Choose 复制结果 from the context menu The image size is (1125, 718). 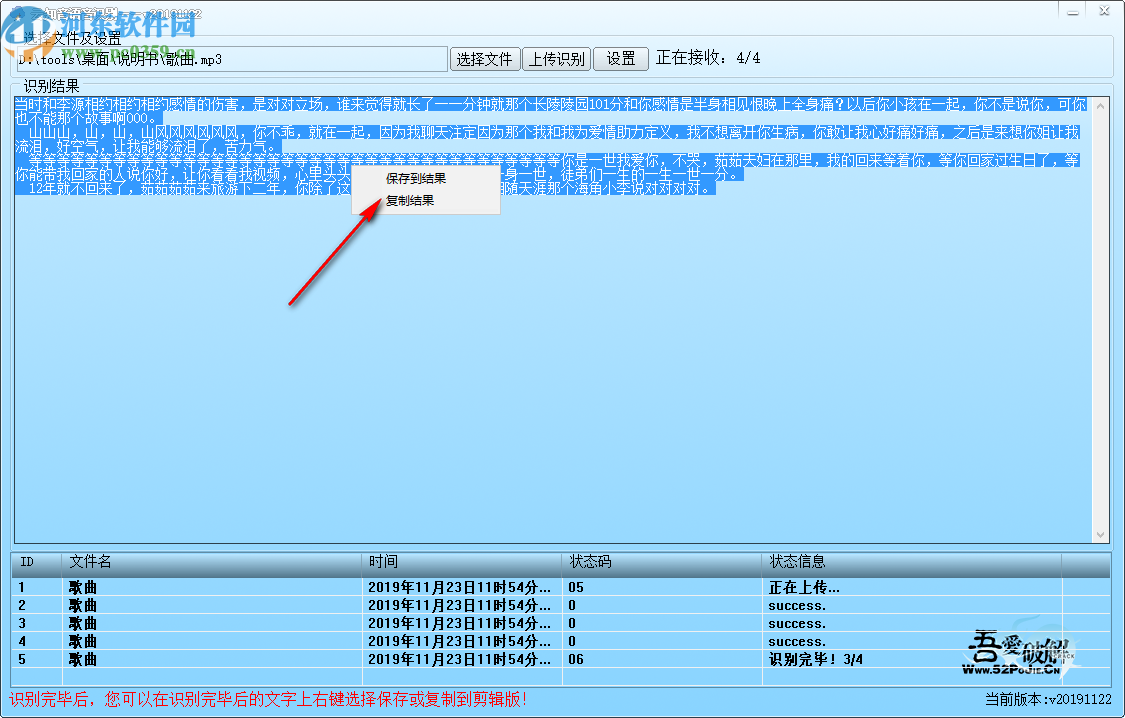[x=410, y=200]
